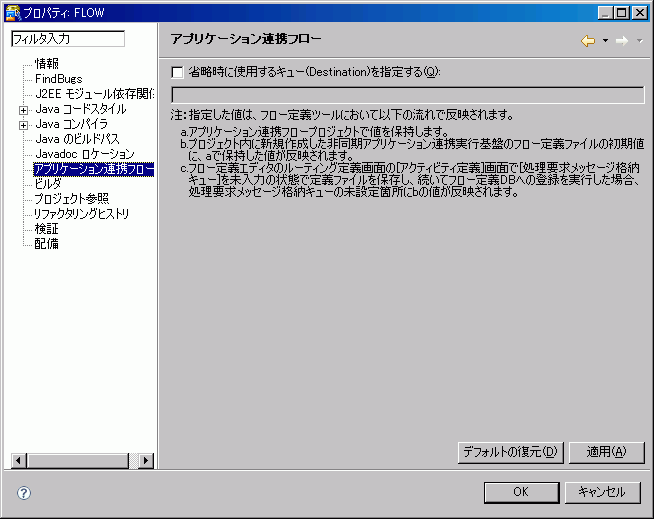The width and height of the screenshot is (654, 519).
Task: Open the back history dropdown arrow
Action: [x=605, y=42]
